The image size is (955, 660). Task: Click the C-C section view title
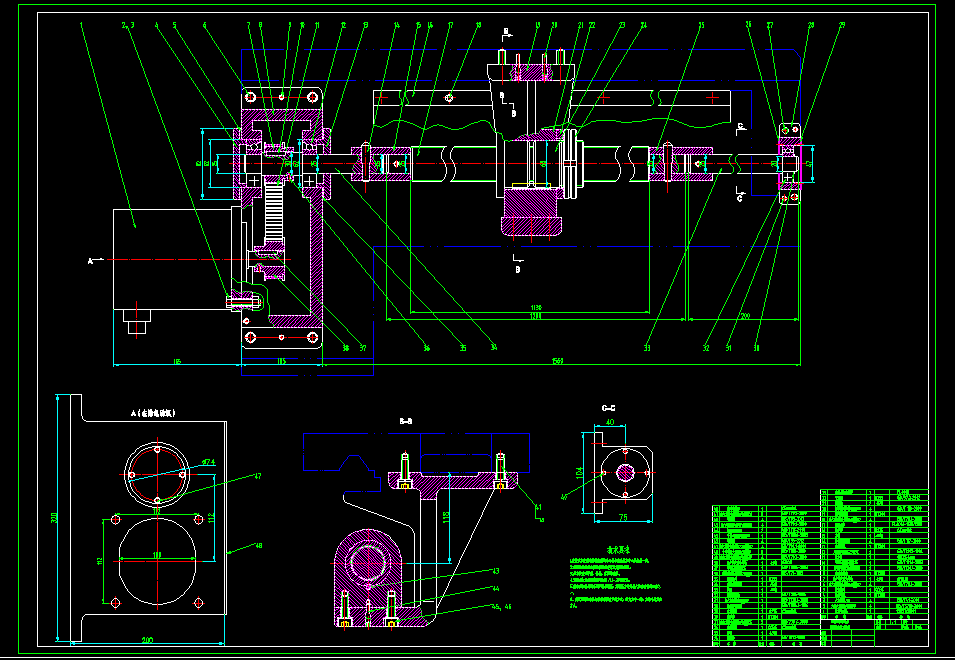click(608, 408)
